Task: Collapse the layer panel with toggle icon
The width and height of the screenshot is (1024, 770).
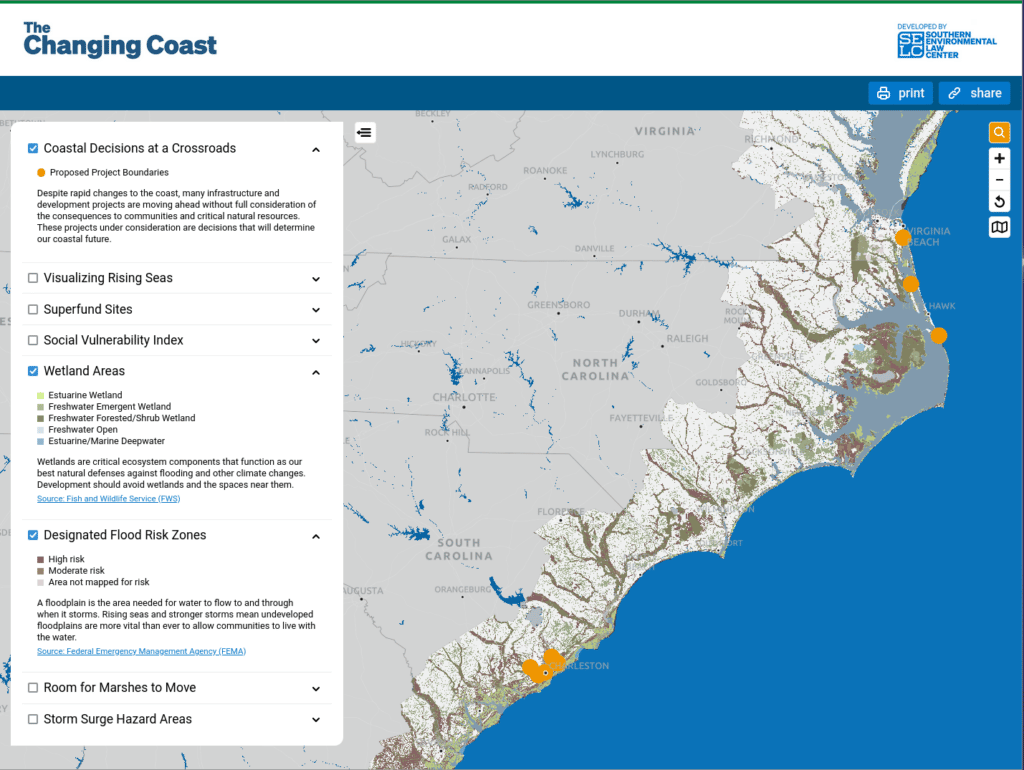Action: [x=364, y=133]
